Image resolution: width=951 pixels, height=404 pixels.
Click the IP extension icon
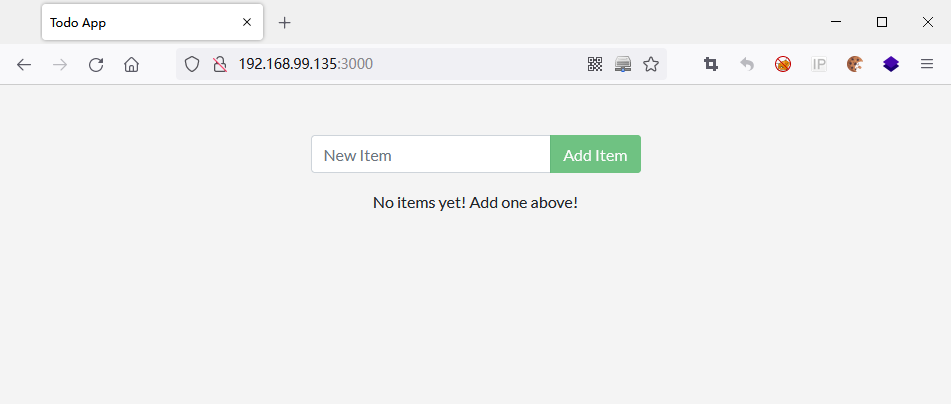pos(819,65)
